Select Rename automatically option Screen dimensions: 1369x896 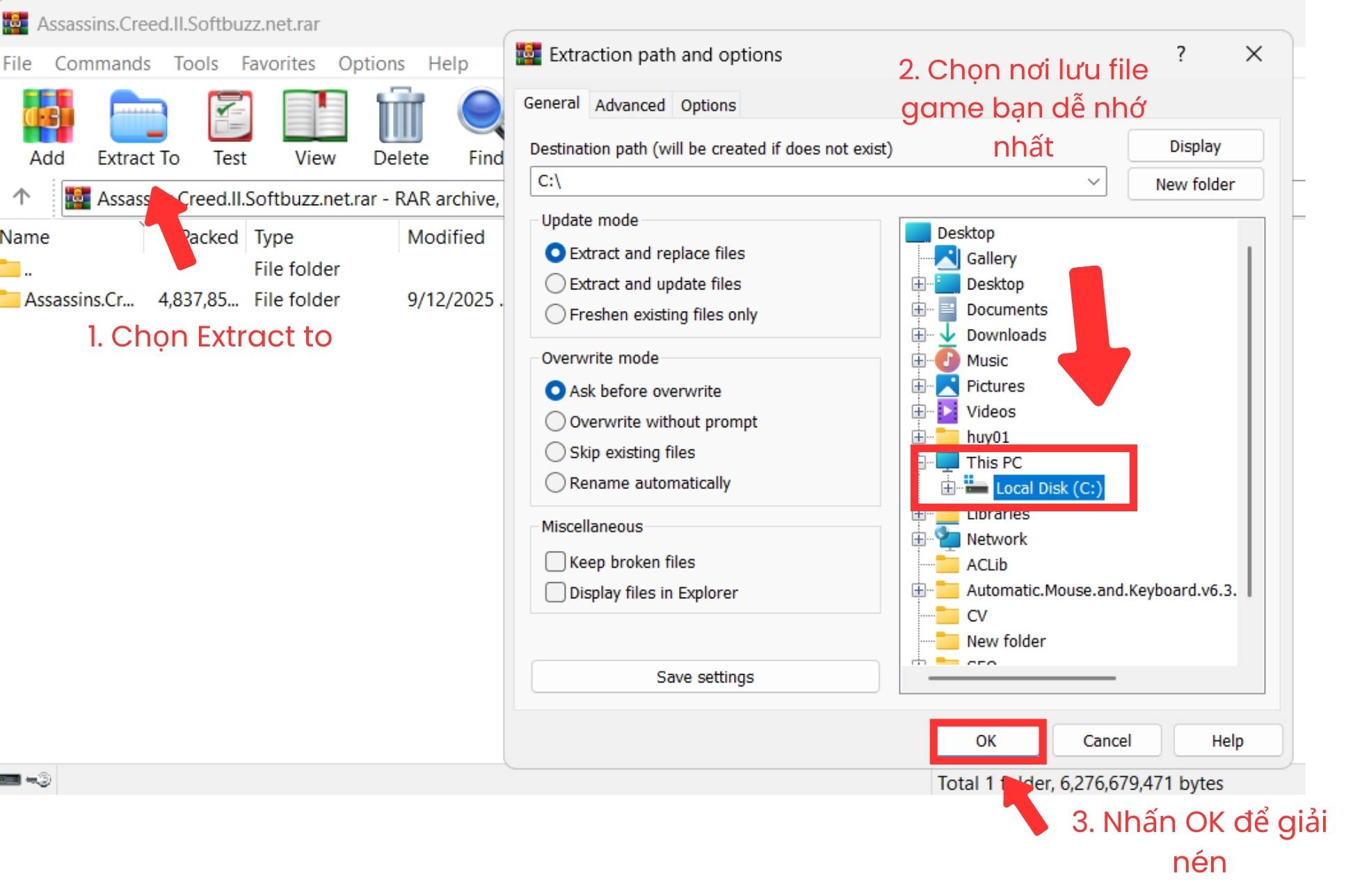coord(638,483)
